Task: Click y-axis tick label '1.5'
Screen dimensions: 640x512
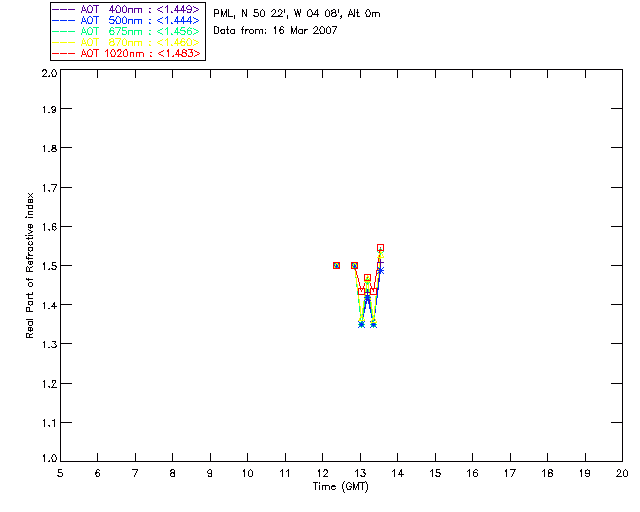Action: tap(49, 266)
